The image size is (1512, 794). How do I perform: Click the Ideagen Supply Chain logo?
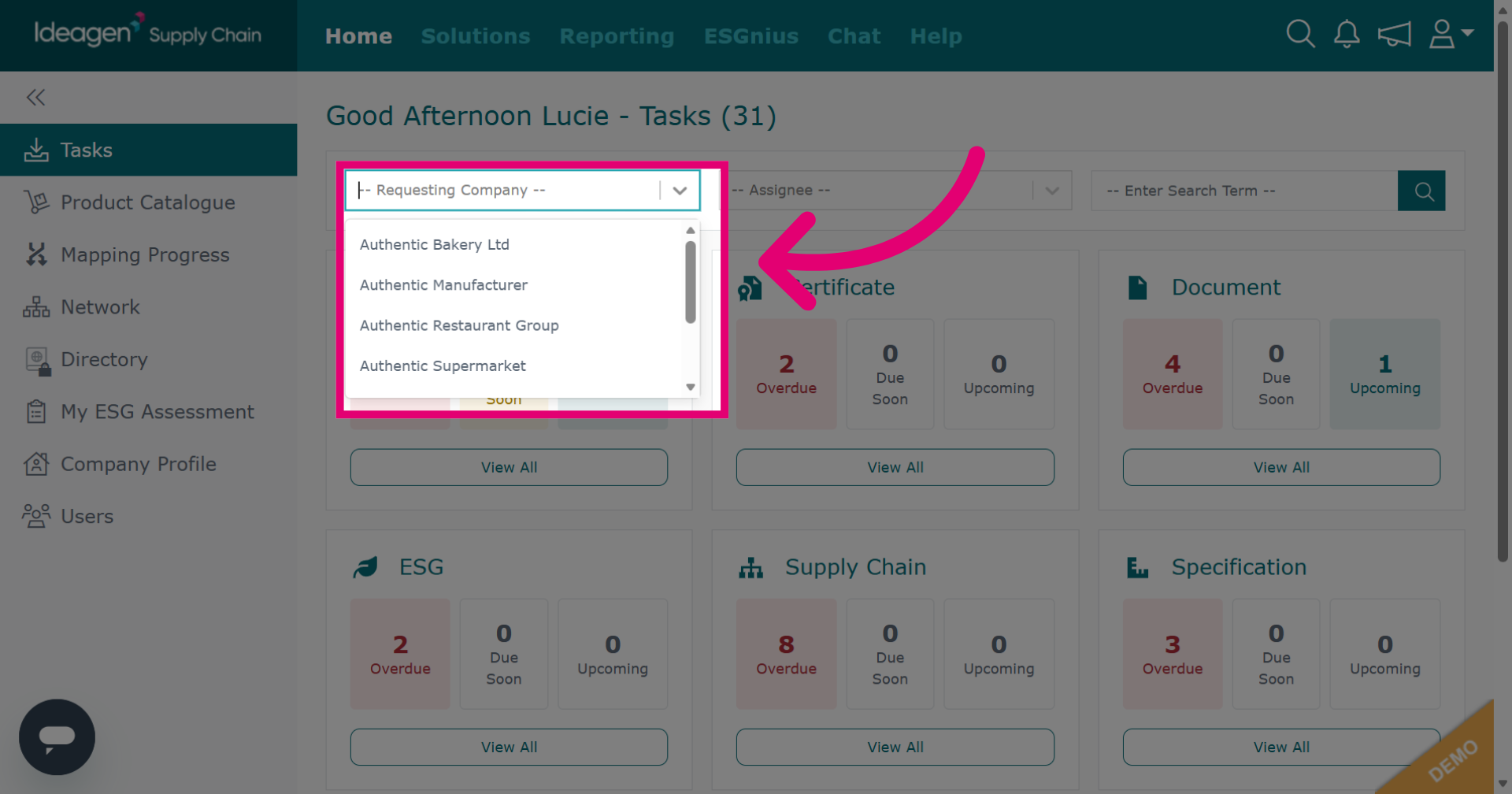(148, 32)
